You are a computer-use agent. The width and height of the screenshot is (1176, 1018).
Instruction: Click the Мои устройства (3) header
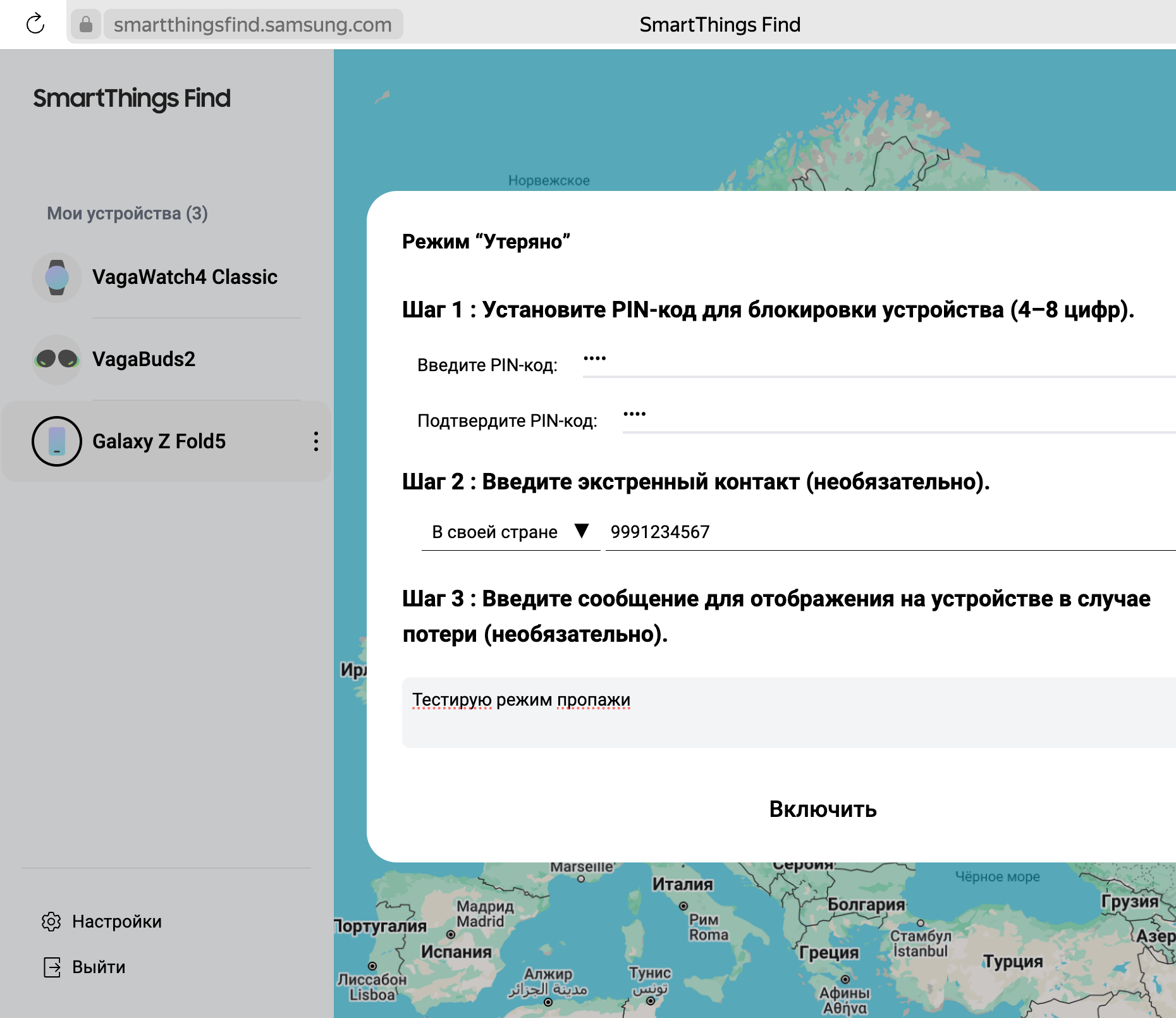tap(127, 213)
